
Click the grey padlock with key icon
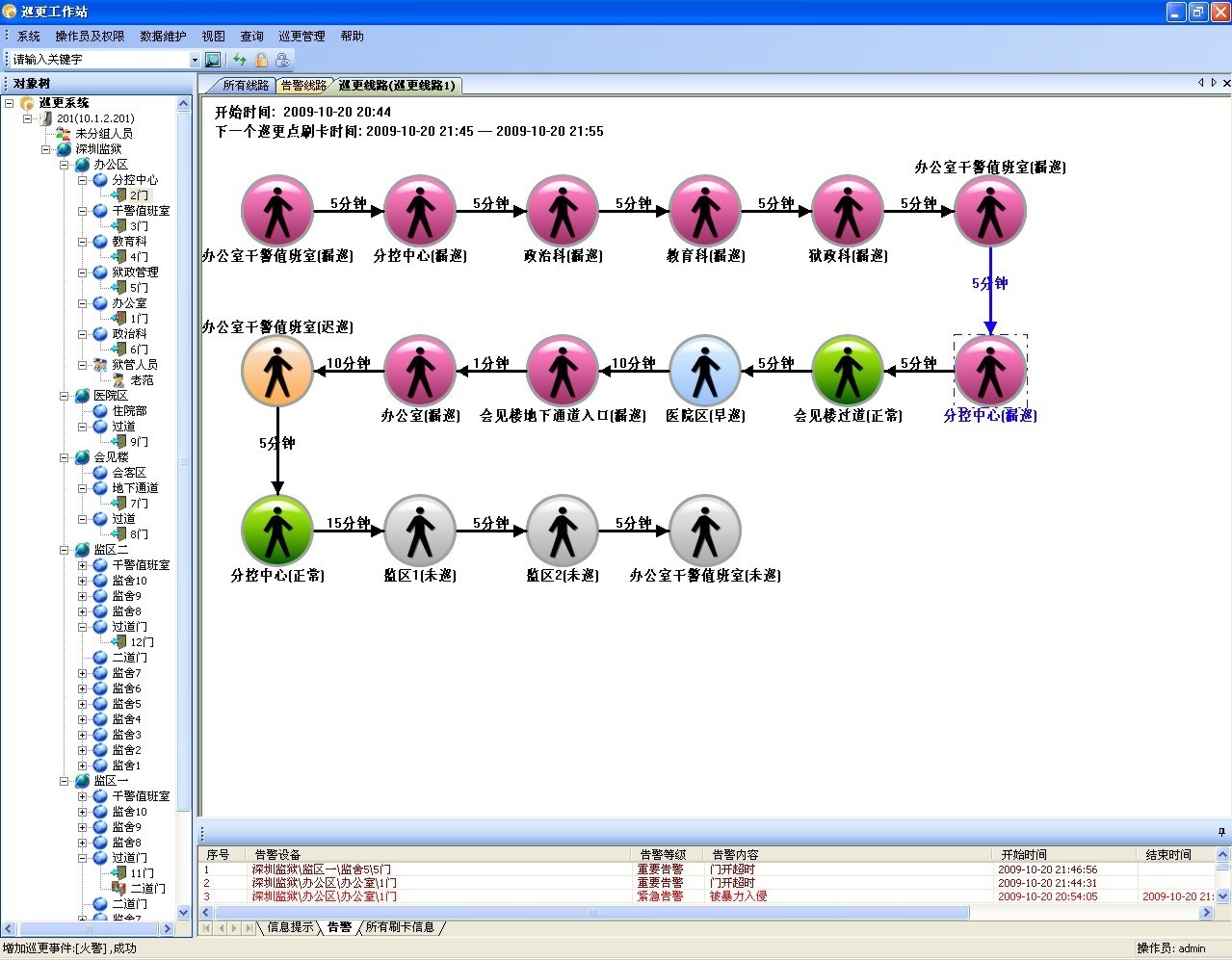point(282,60)
